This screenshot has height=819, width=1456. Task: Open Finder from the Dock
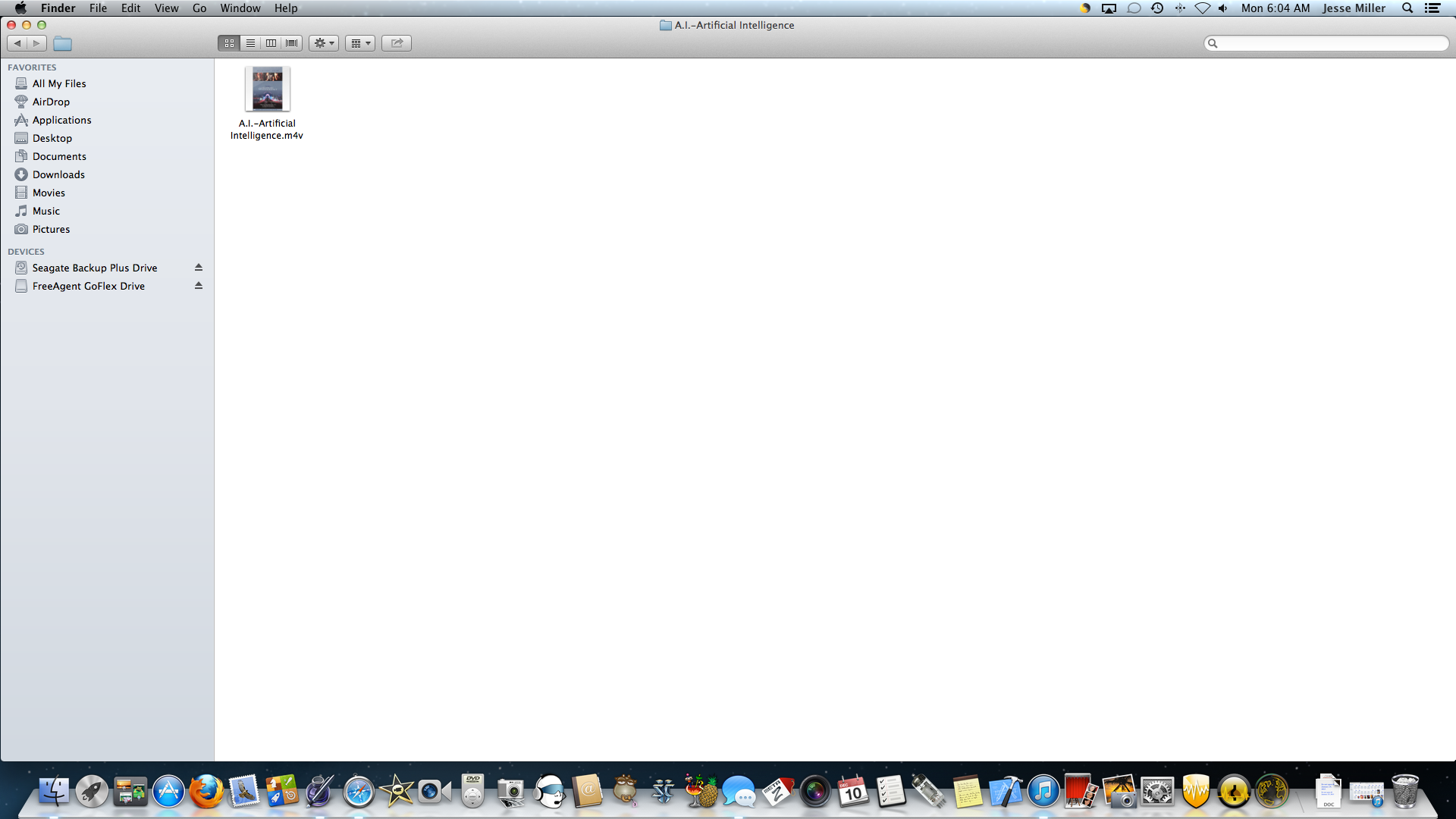pyautogui.click(x=54, y=792)
